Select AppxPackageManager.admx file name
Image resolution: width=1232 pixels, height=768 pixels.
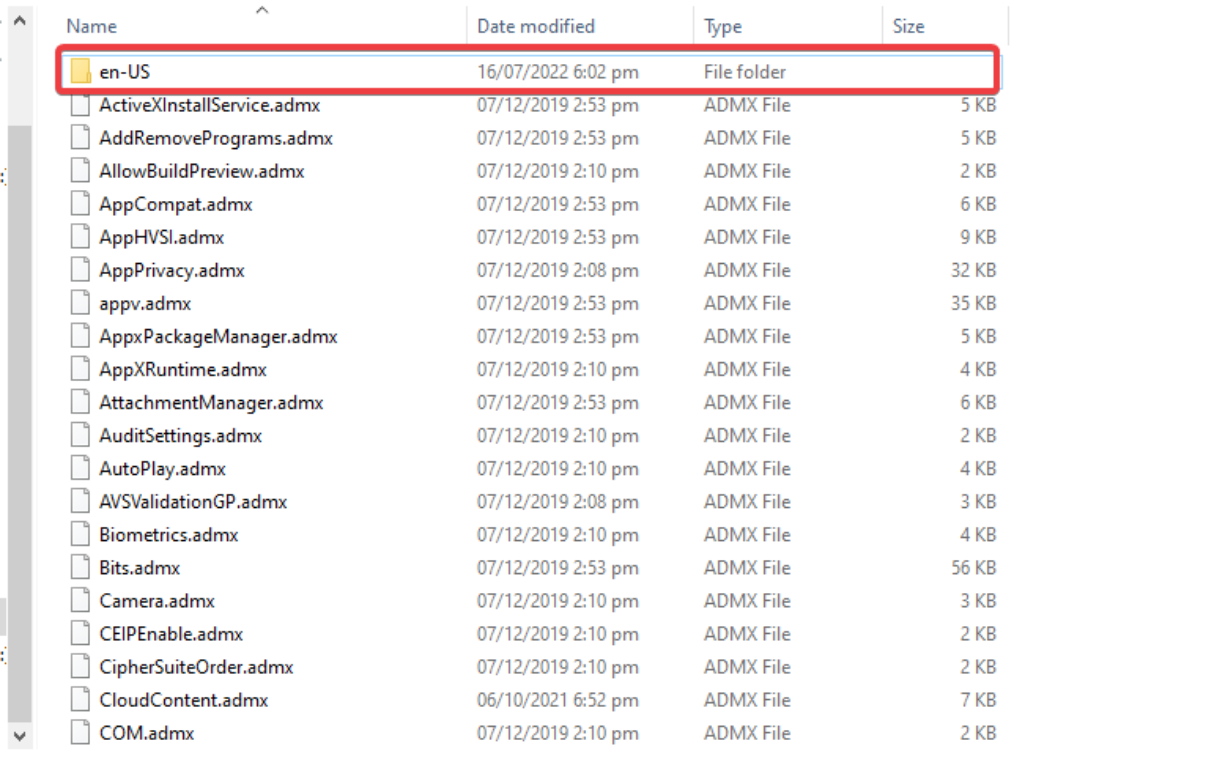tap(218, 336)
